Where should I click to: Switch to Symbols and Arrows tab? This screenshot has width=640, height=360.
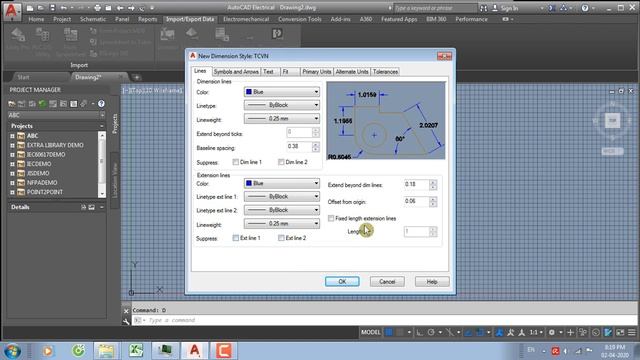[236, 72]
